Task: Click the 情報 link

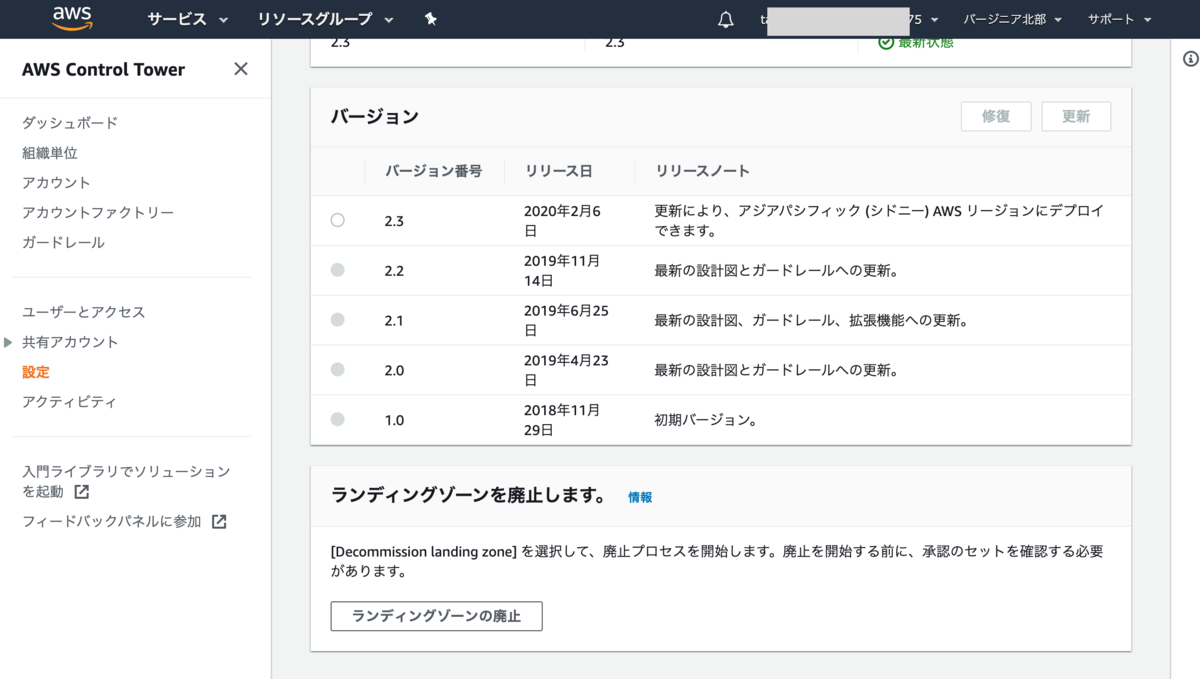Action: (640, 497)
